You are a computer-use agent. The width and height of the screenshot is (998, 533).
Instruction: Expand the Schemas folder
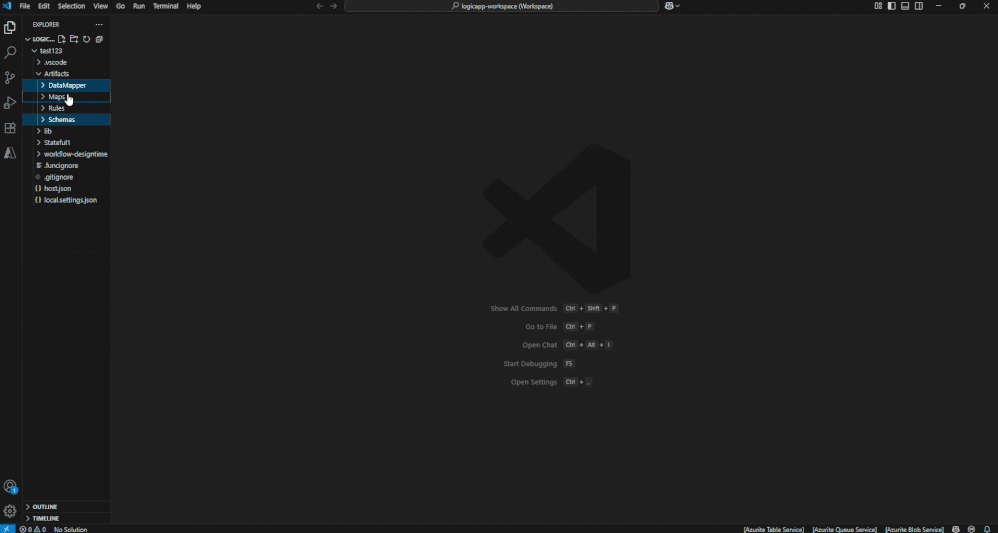click(66, 120)
